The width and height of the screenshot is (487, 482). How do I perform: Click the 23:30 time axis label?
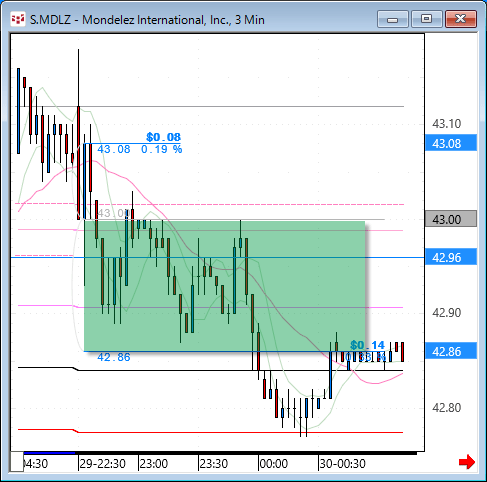click(213, 464)
